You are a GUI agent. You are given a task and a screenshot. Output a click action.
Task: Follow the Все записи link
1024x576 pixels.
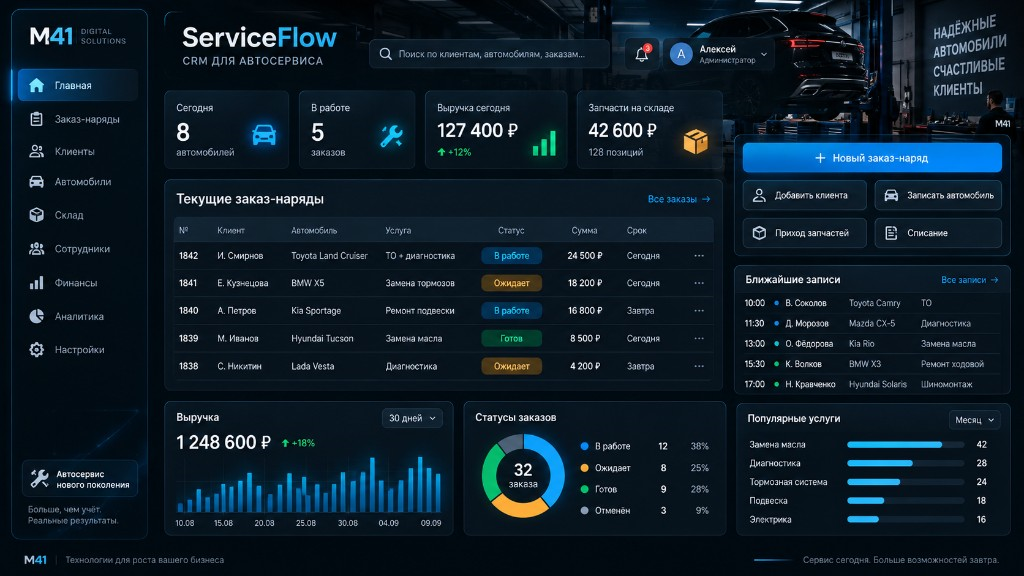[970, 280]
